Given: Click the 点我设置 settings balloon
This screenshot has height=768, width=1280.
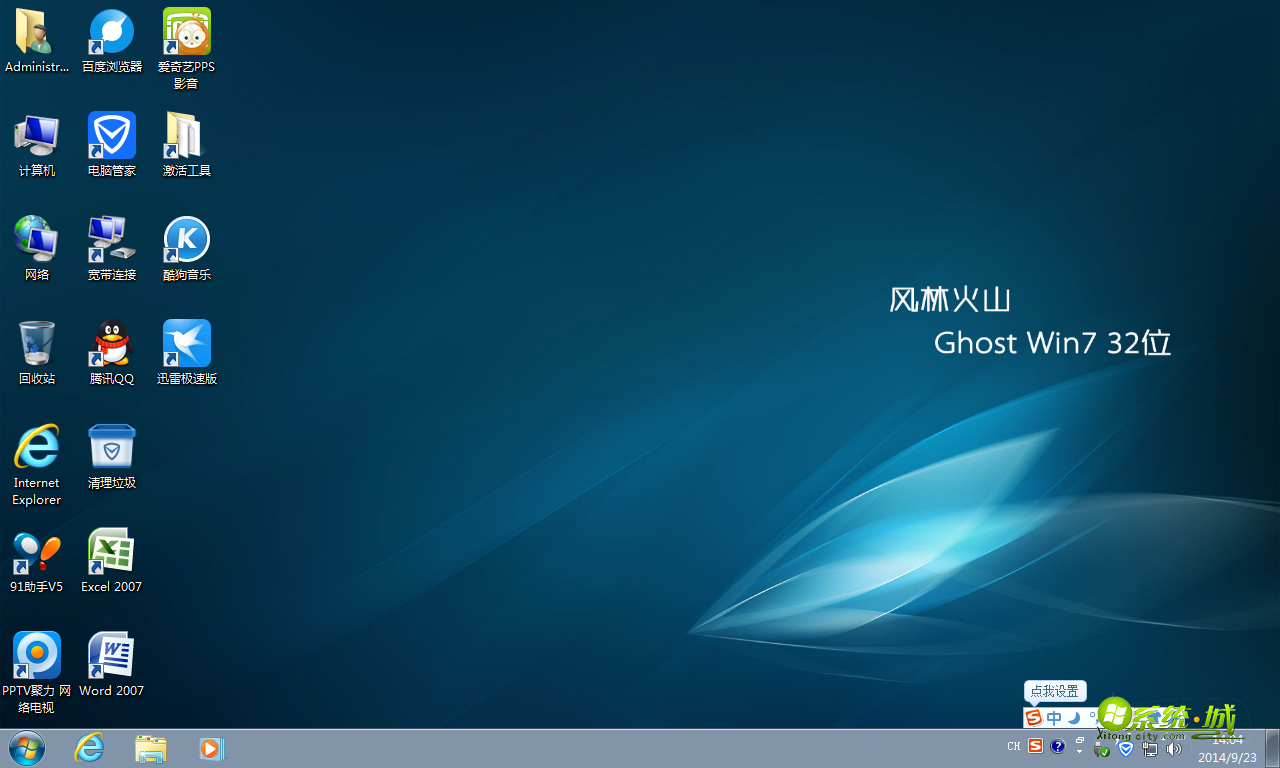Looking at the screenshot, I should [1054, 691].
